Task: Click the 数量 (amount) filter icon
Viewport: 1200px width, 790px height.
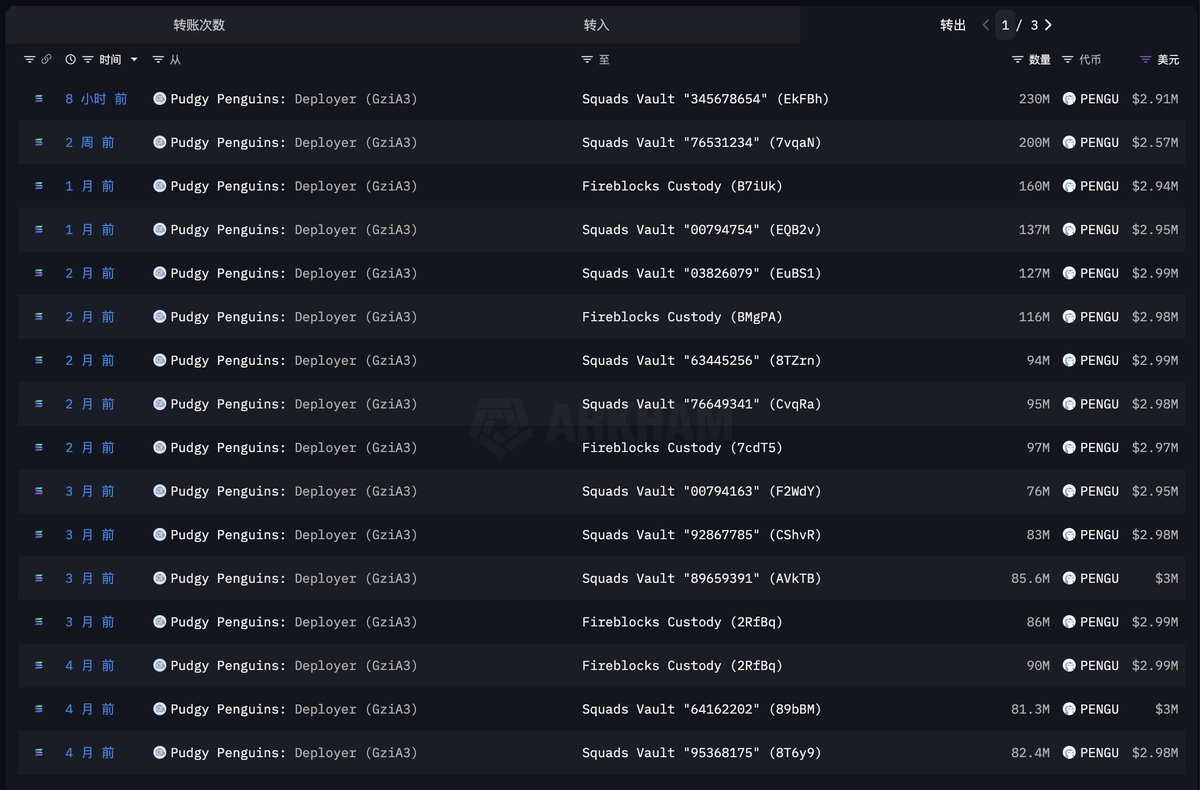Action: pos(1017,60)
